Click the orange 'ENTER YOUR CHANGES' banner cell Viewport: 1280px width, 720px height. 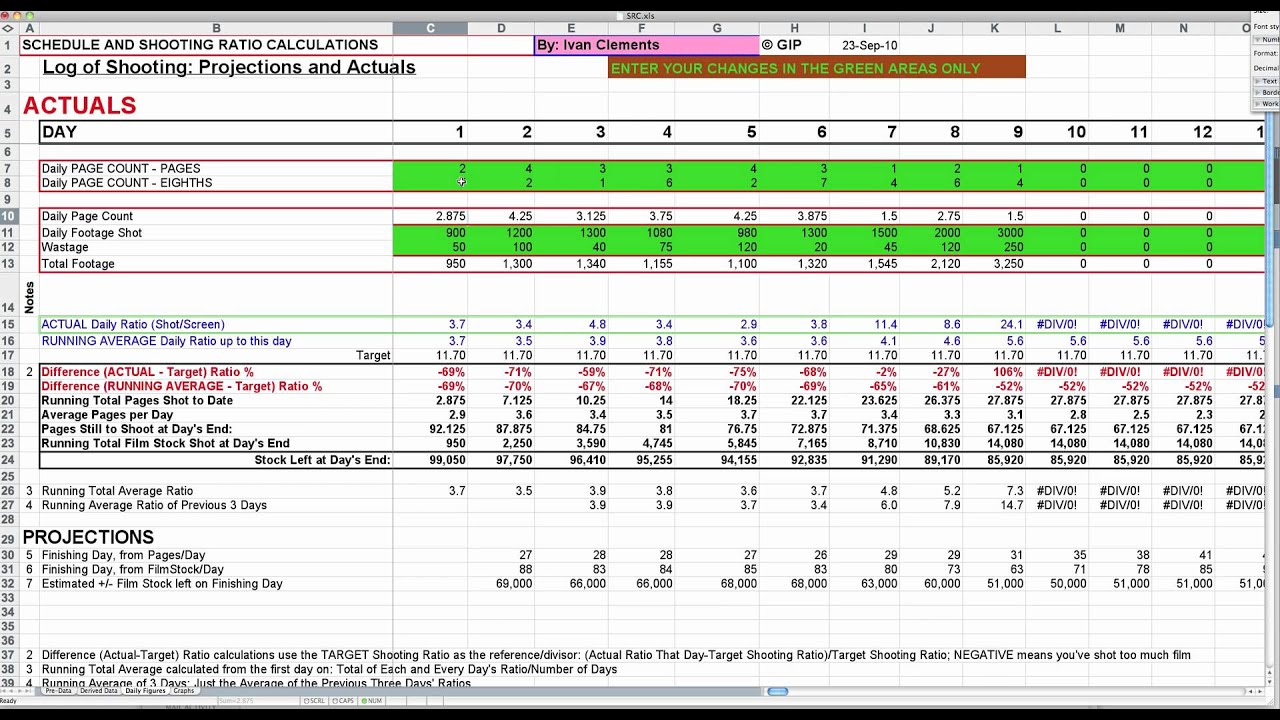click(816, 68)
